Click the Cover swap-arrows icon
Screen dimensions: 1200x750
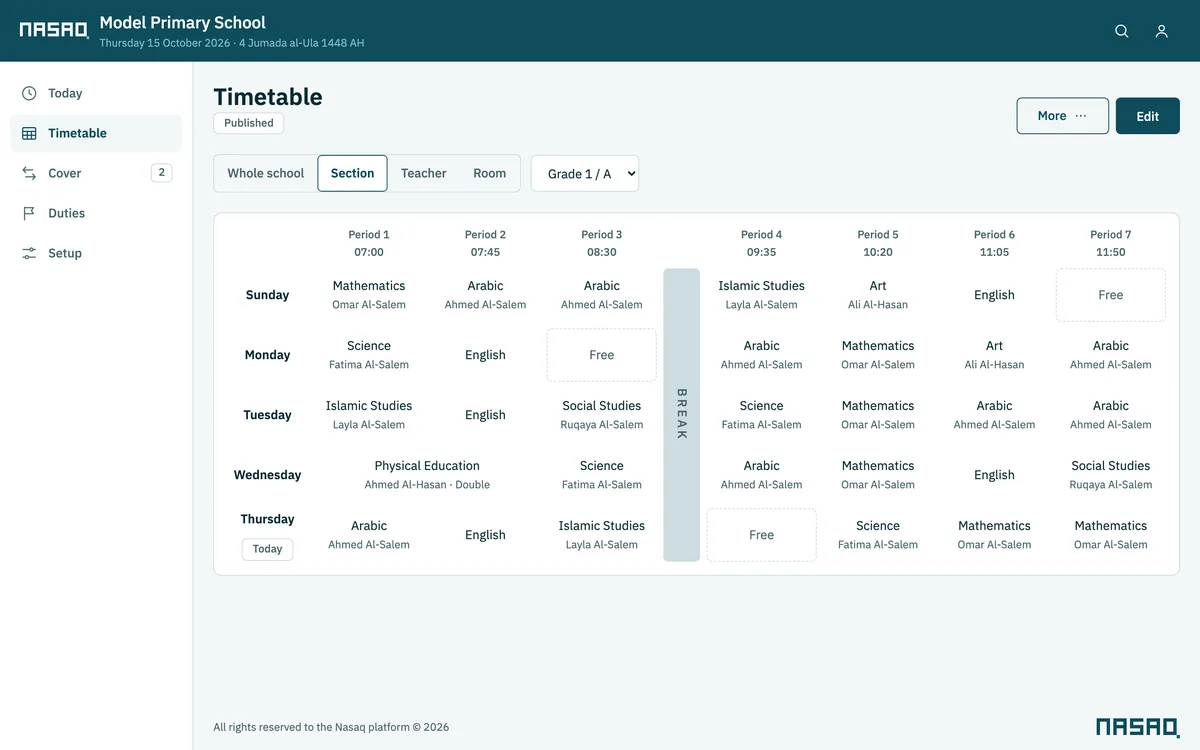(x=29, y=173)
